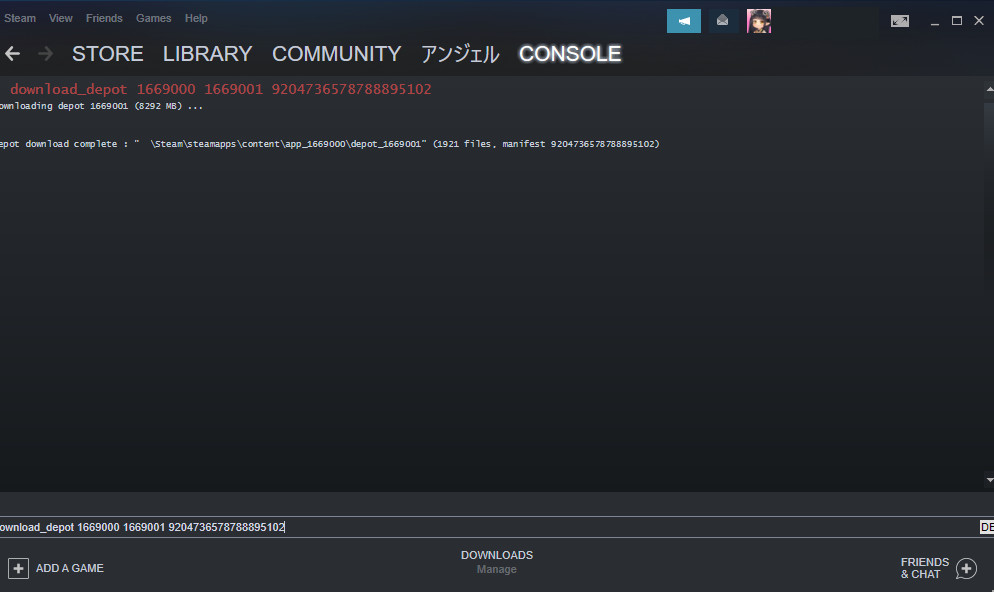The width and height of the screenshot is (994, 592).
Task: Open the アンジェル profile tab
Action: tap(460, 54)
